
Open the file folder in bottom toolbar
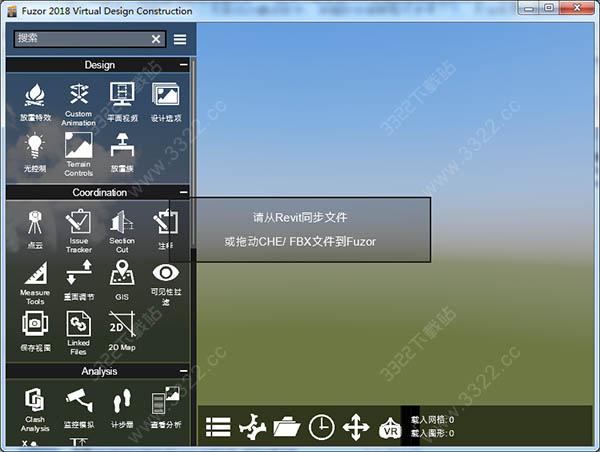click(x=287, y=427)
